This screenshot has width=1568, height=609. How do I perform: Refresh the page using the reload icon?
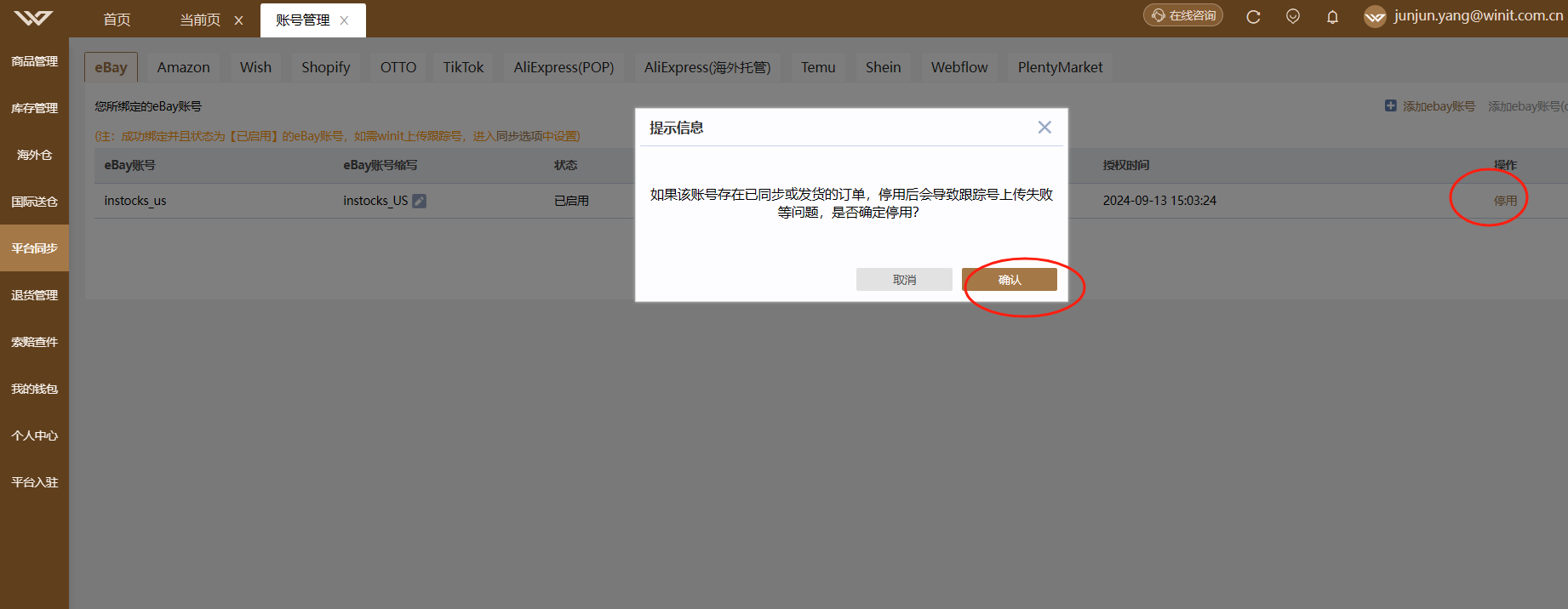tap(1253, 17)
